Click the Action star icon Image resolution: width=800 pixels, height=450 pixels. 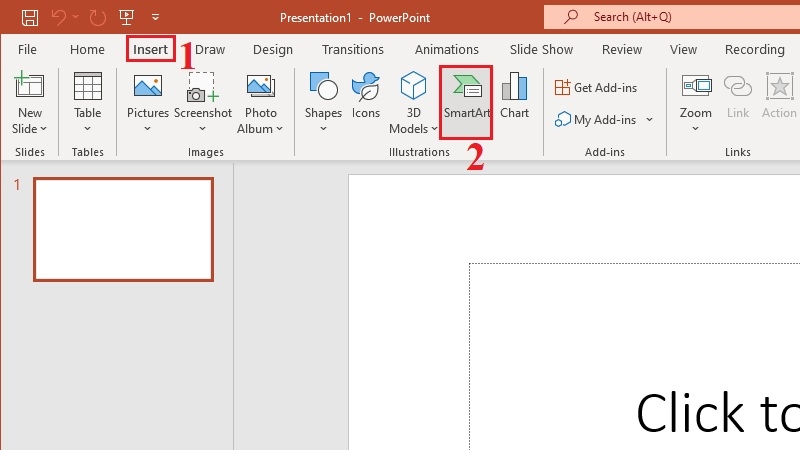click(780, 86)
